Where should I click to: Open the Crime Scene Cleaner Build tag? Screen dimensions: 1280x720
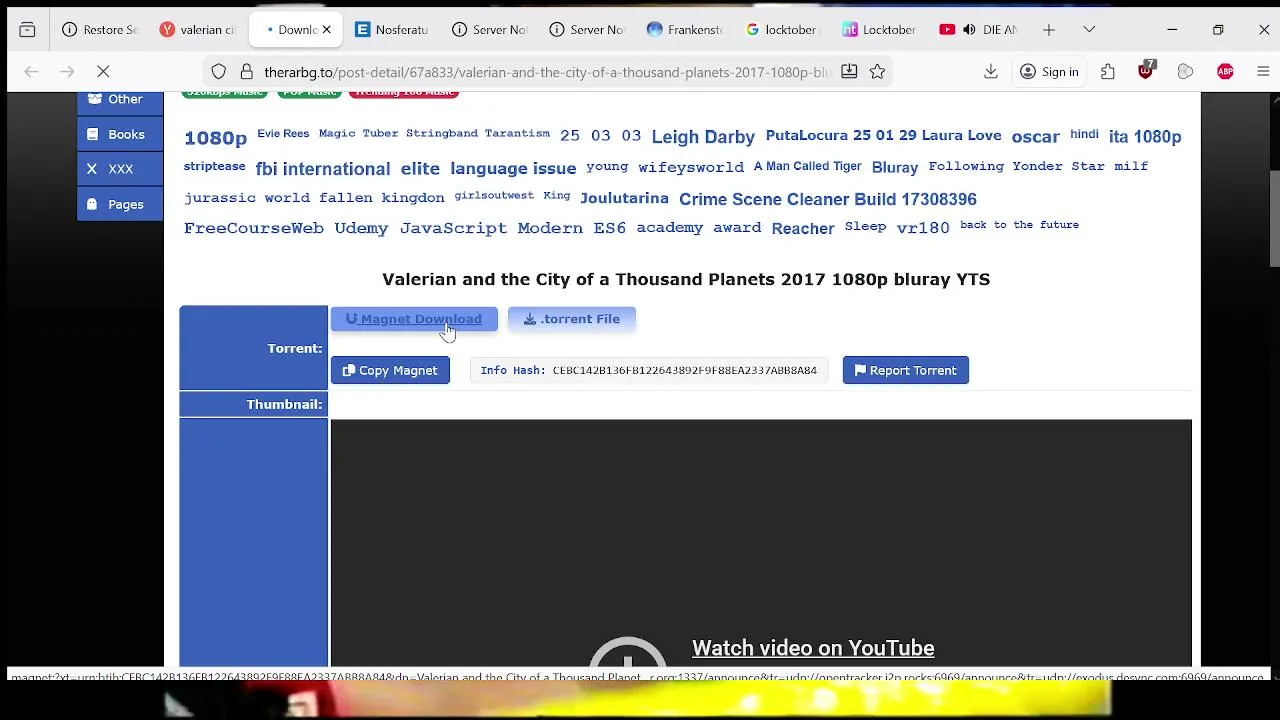pos(828,199)
